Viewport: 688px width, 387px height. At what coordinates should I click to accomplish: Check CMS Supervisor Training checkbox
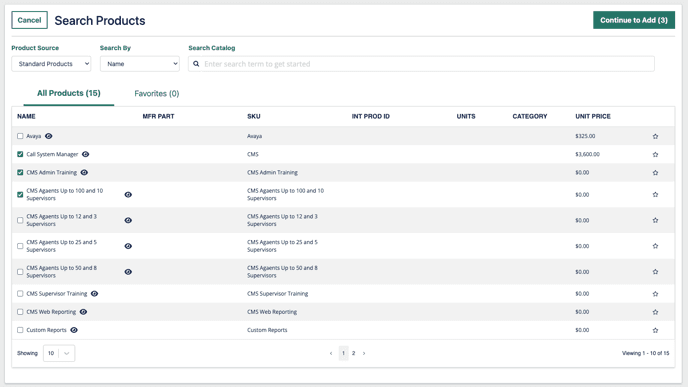[20, 294]
